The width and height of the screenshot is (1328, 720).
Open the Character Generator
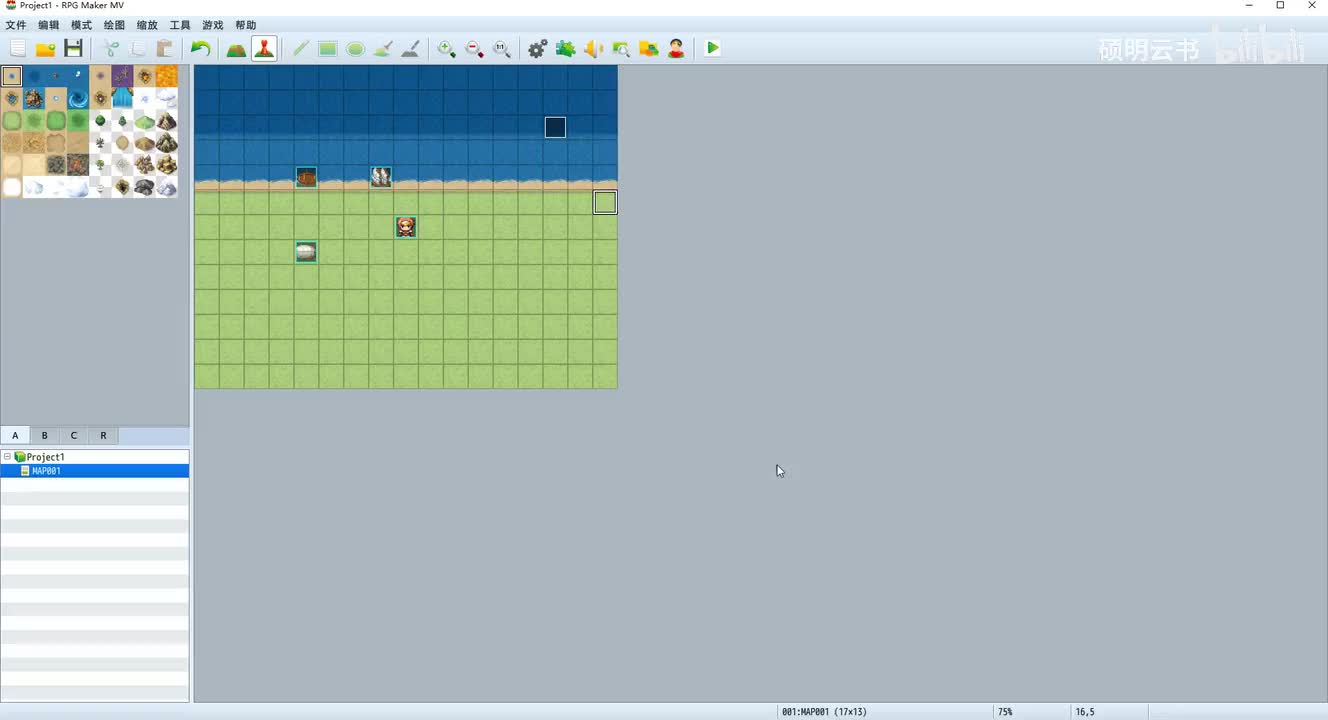(x=677, y=48)
